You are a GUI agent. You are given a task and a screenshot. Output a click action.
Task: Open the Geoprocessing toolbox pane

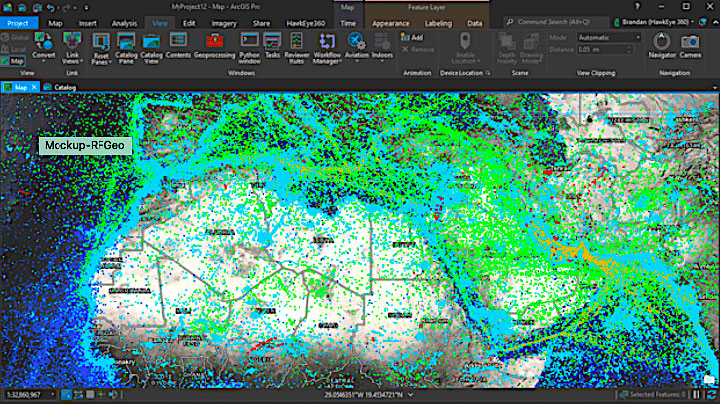tap(214, 46)
